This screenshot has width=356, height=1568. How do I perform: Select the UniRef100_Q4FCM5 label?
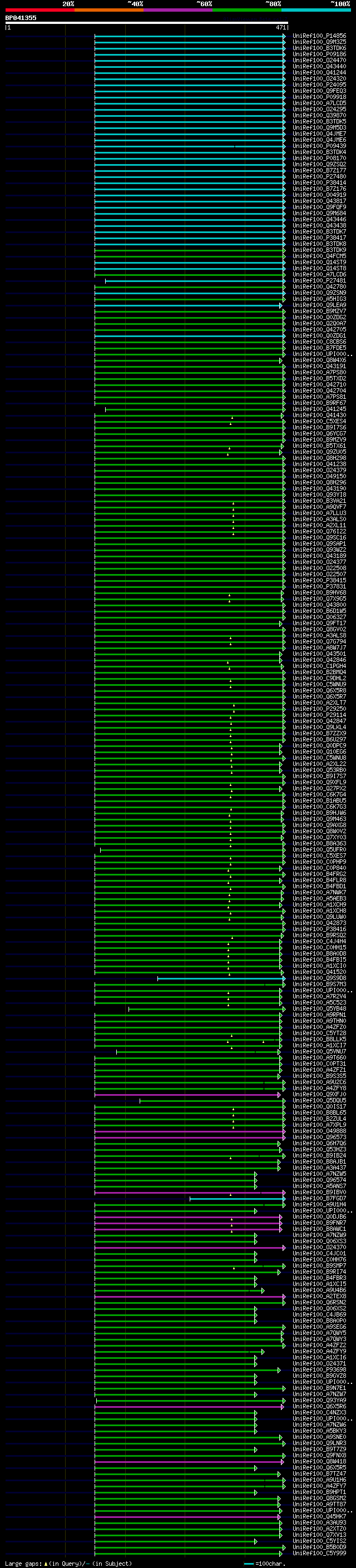(x=319, y=256)
